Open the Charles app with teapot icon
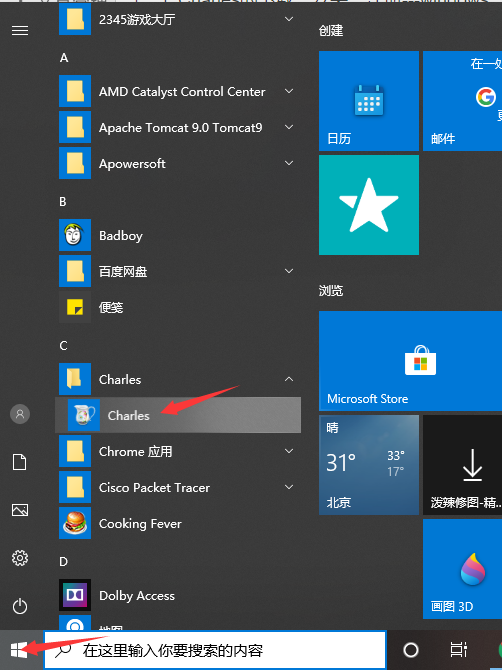The width and height of the screenshot is (502, 670). pos(178,415)
